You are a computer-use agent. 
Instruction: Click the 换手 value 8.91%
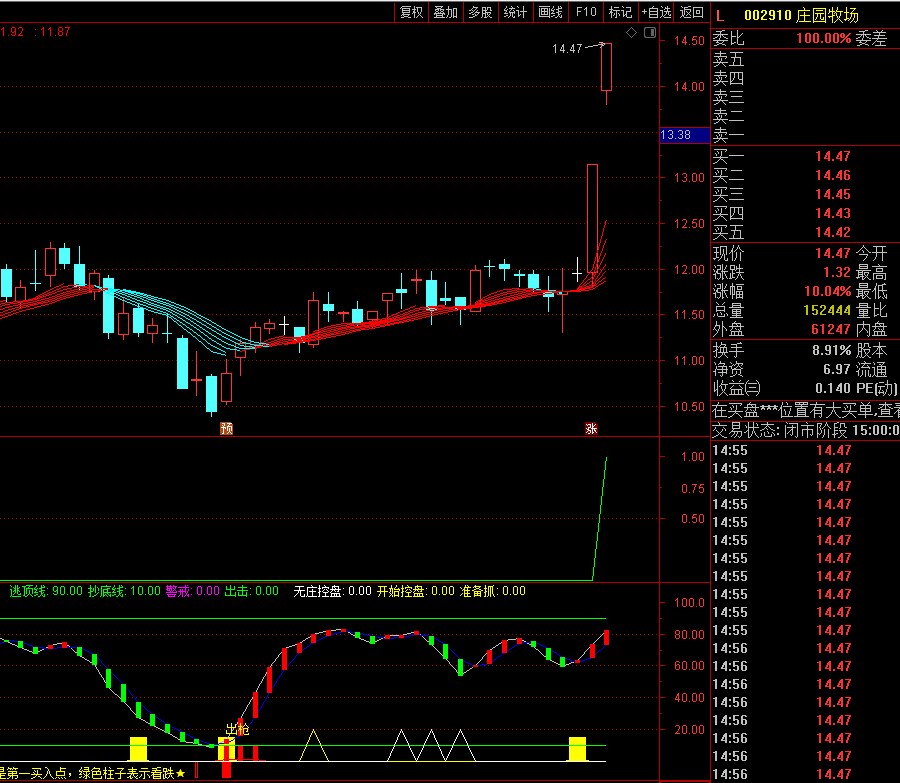[x=832, y=350]
